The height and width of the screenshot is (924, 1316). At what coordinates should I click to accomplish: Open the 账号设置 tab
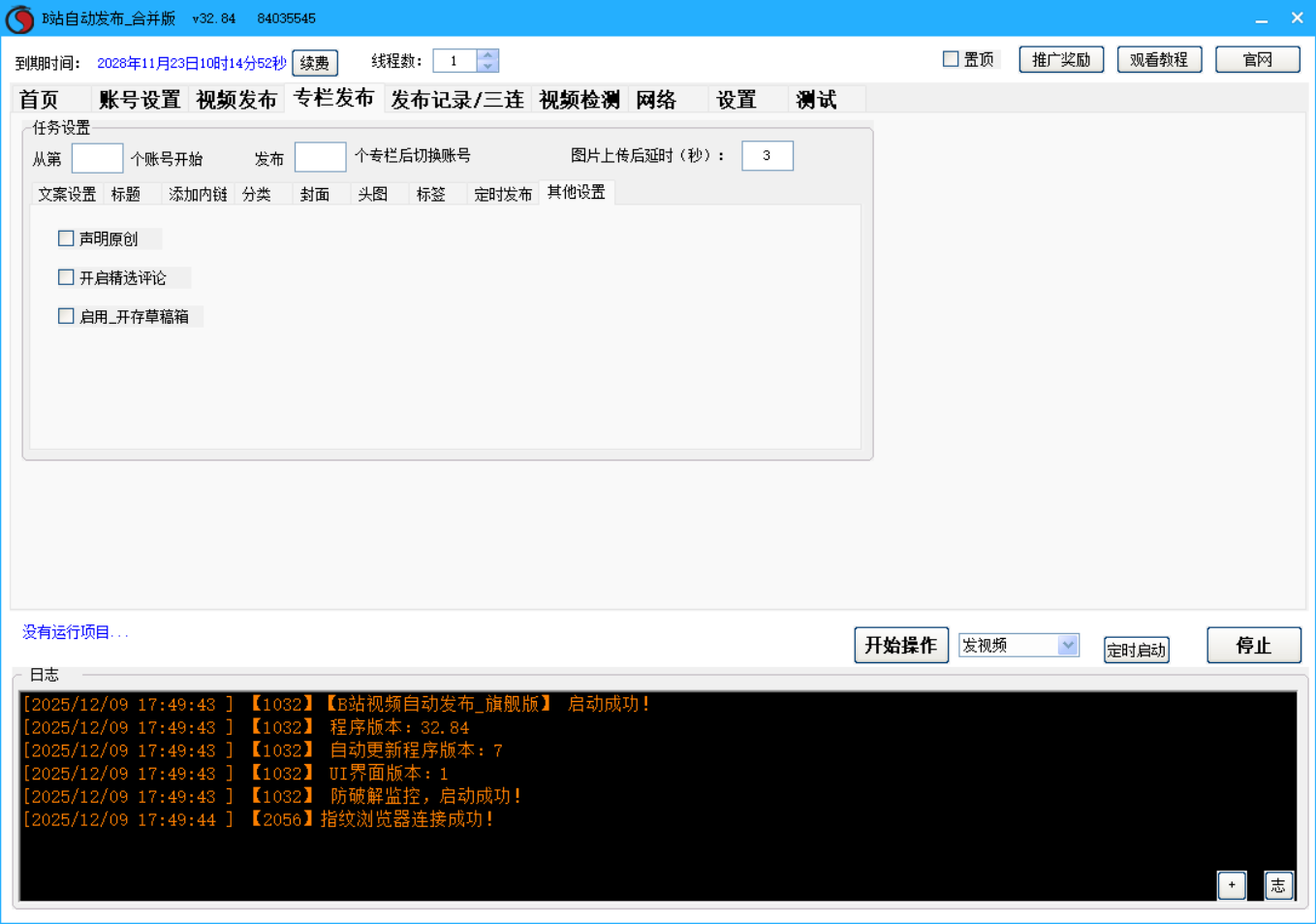(140, 100)
